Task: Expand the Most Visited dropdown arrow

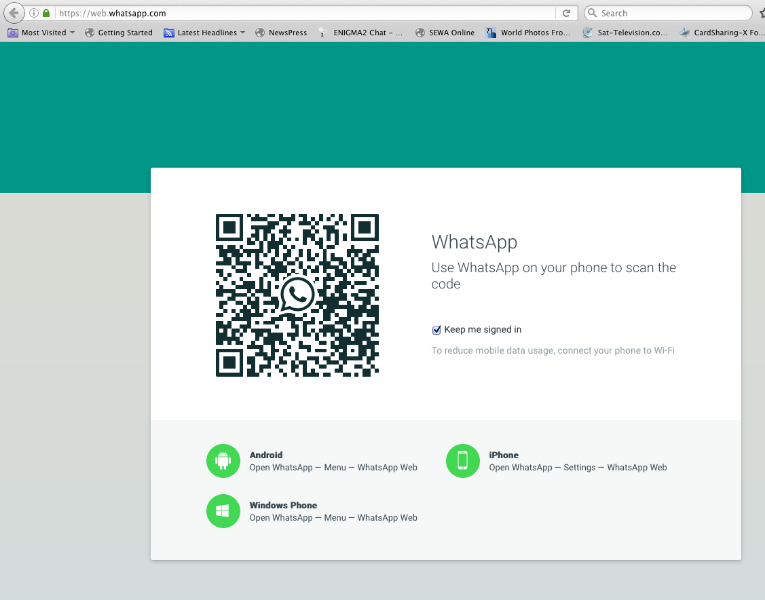Action: pos(72,32)
